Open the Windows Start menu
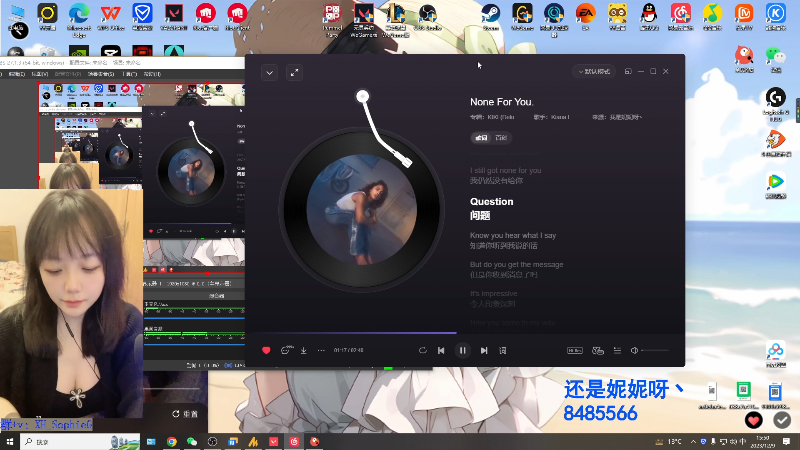This screenshot has width=800, height=450. click(x=10, y=441)
